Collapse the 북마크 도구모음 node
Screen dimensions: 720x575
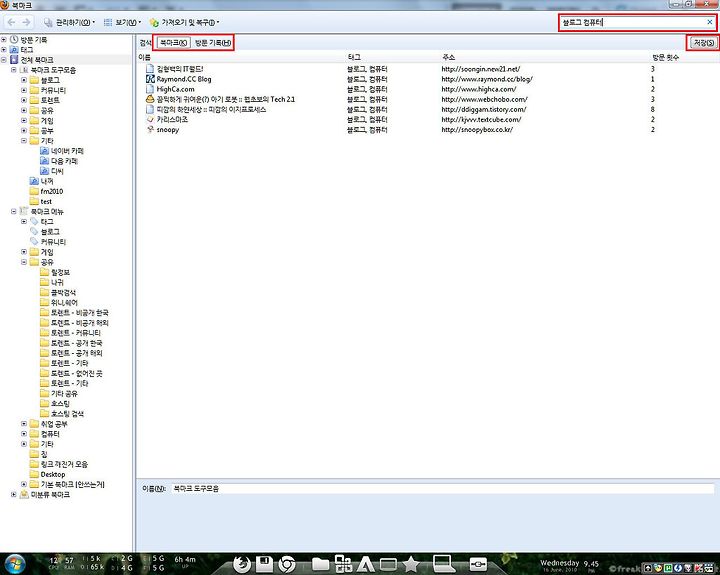14,70
